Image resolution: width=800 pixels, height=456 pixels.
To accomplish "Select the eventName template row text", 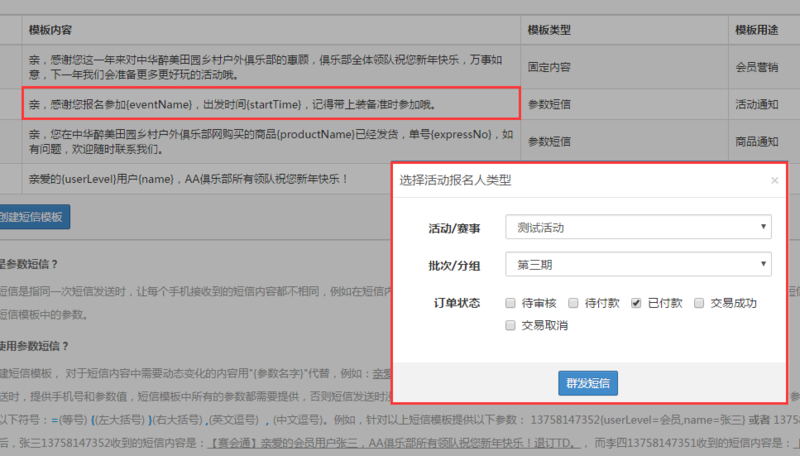I will coord(232,103).
